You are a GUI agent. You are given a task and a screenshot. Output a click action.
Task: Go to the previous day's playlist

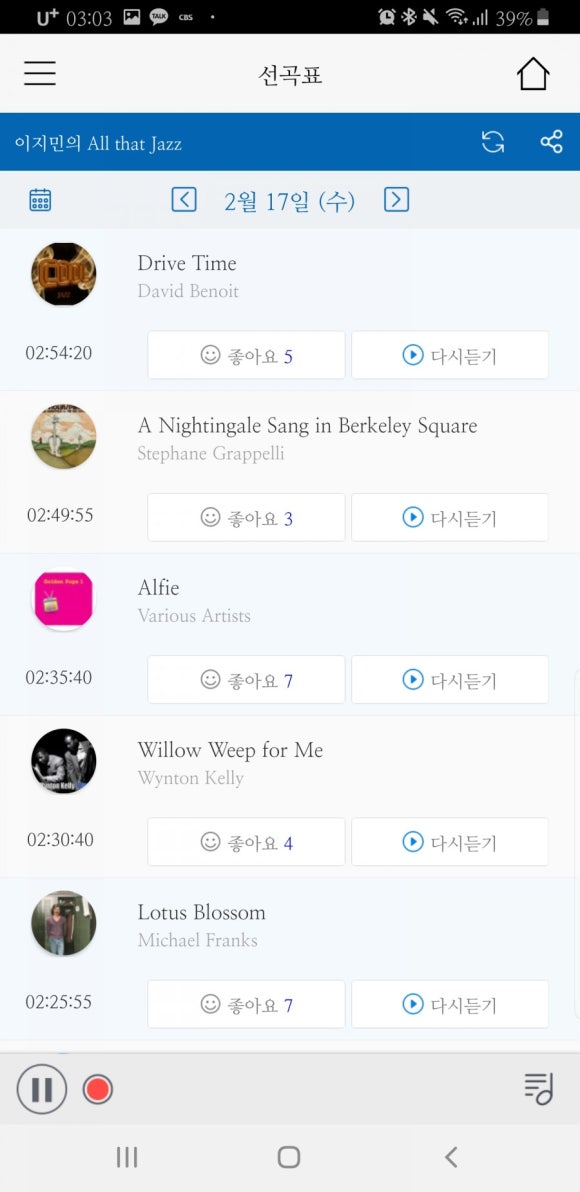(184, 200)
